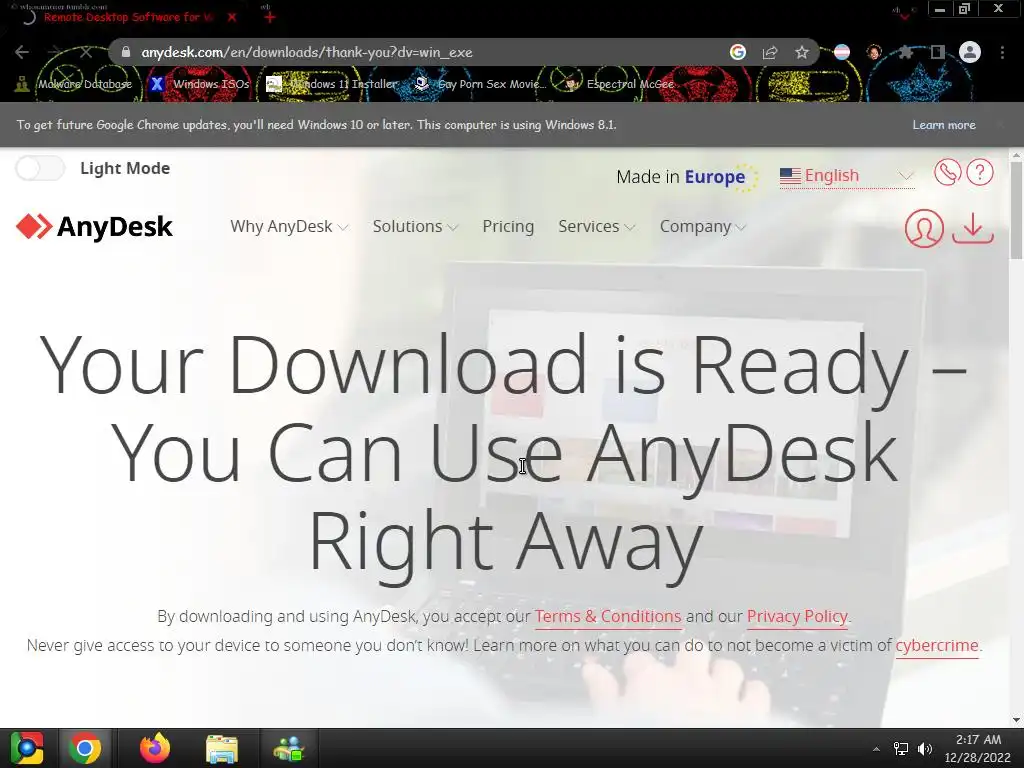The image size is (1024, 768).
Task: Expand the Why AnyDesk menu
Action: click(x=289, y=227)
